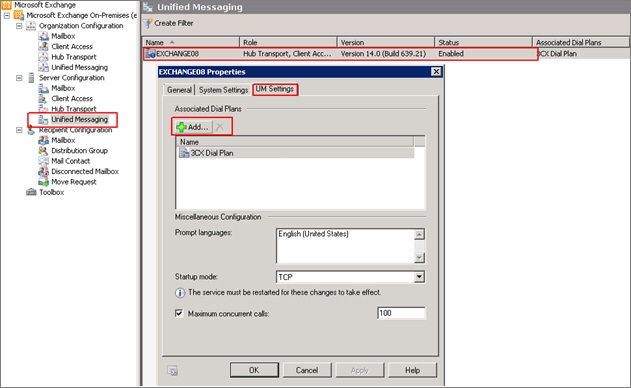Click the Apply button
Screen dimensions: 631x388
(x=360, y=370)
